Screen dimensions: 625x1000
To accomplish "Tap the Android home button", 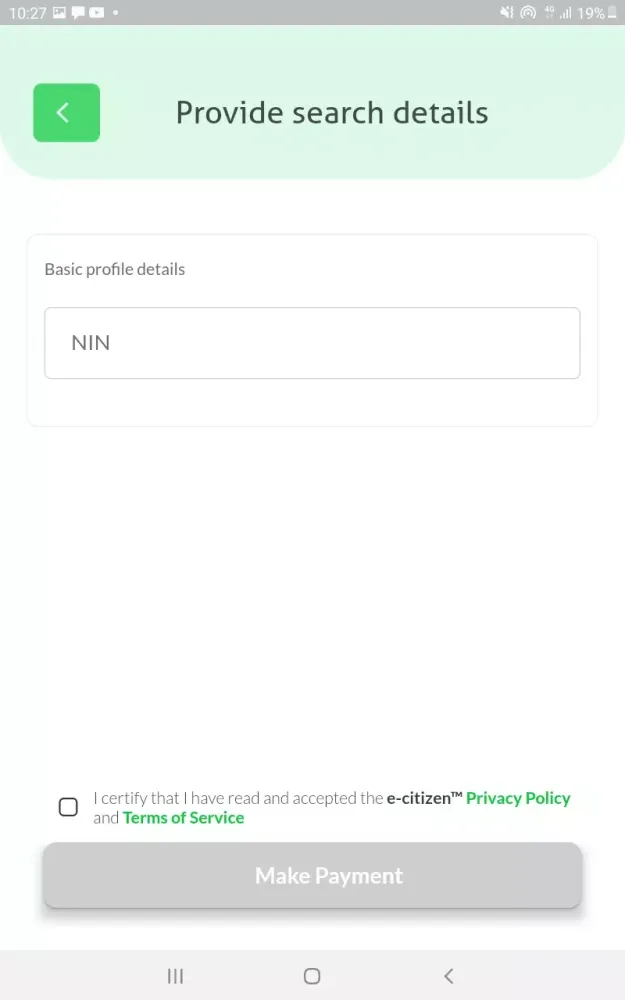I will (312, 976).
